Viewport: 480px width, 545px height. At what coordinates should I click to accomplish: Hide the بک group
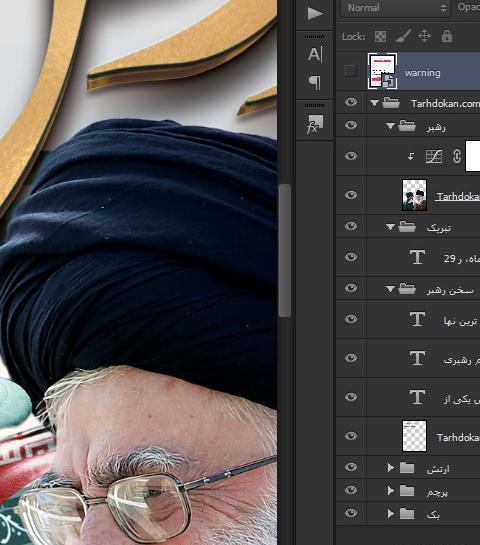(x=351, y=513)
